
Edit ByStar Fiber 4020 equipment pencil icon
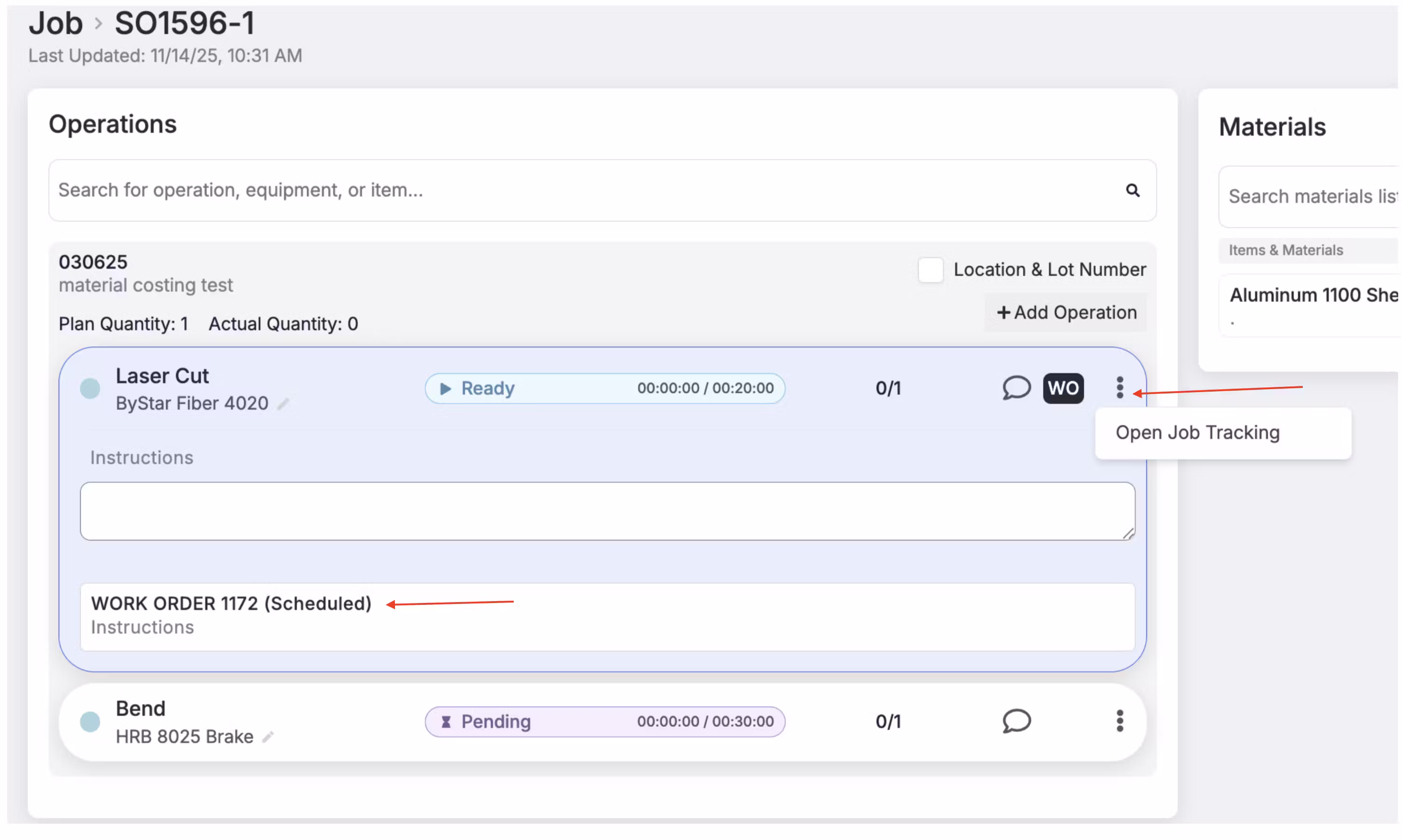click(283, 404)
